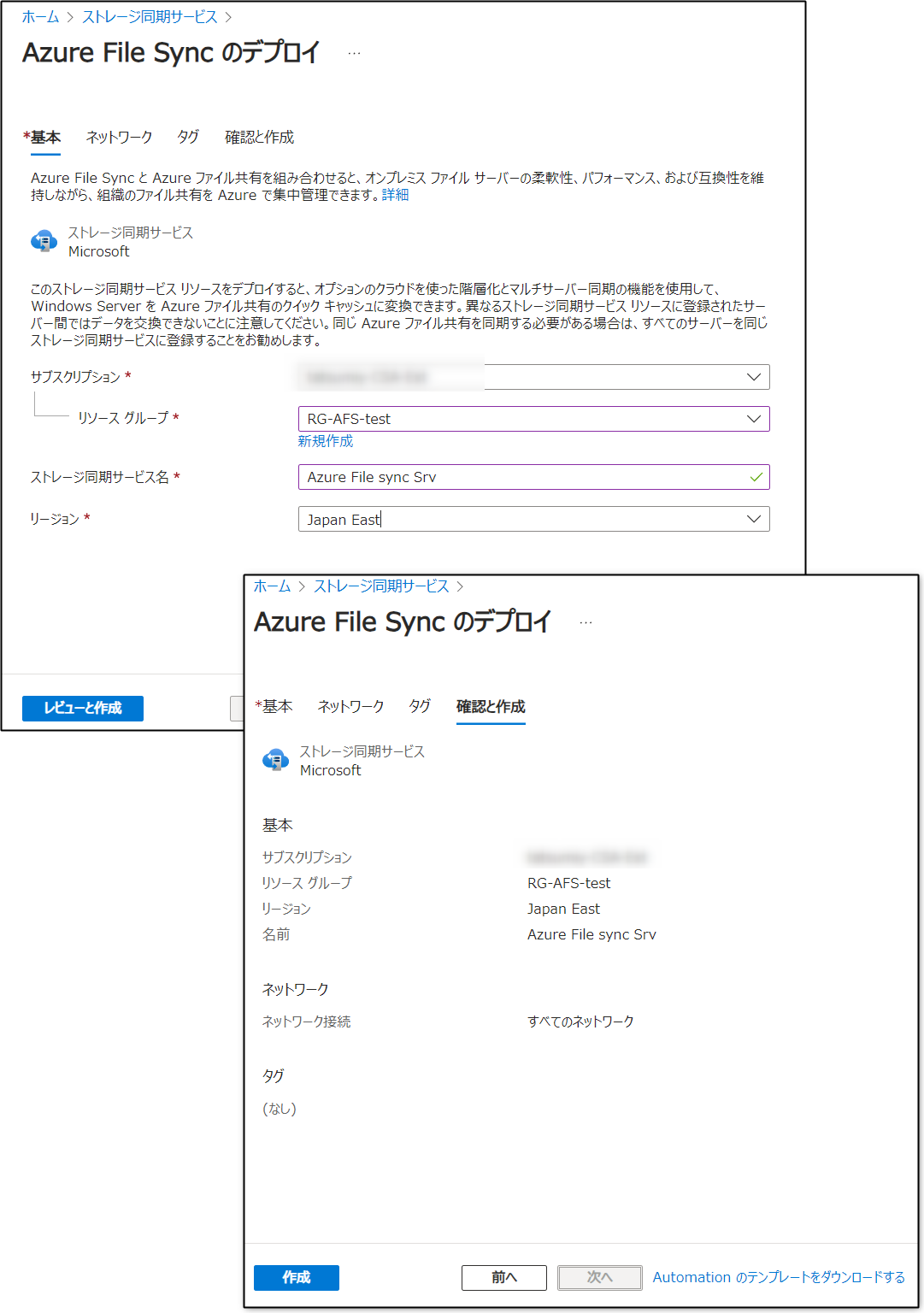Screen dimensions: 924x1313
Task: Switch to タグ tab in the review window
Action: pos(420,707)
